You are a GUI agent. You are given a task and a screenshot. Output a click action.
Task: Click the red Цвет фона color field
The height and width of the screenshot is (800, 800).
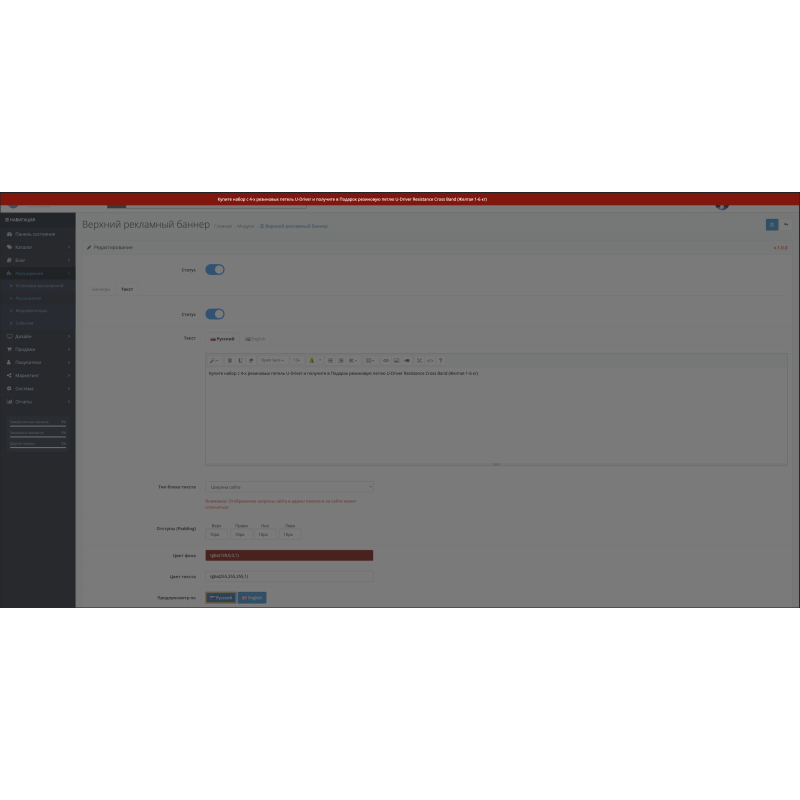coord(289,555)
